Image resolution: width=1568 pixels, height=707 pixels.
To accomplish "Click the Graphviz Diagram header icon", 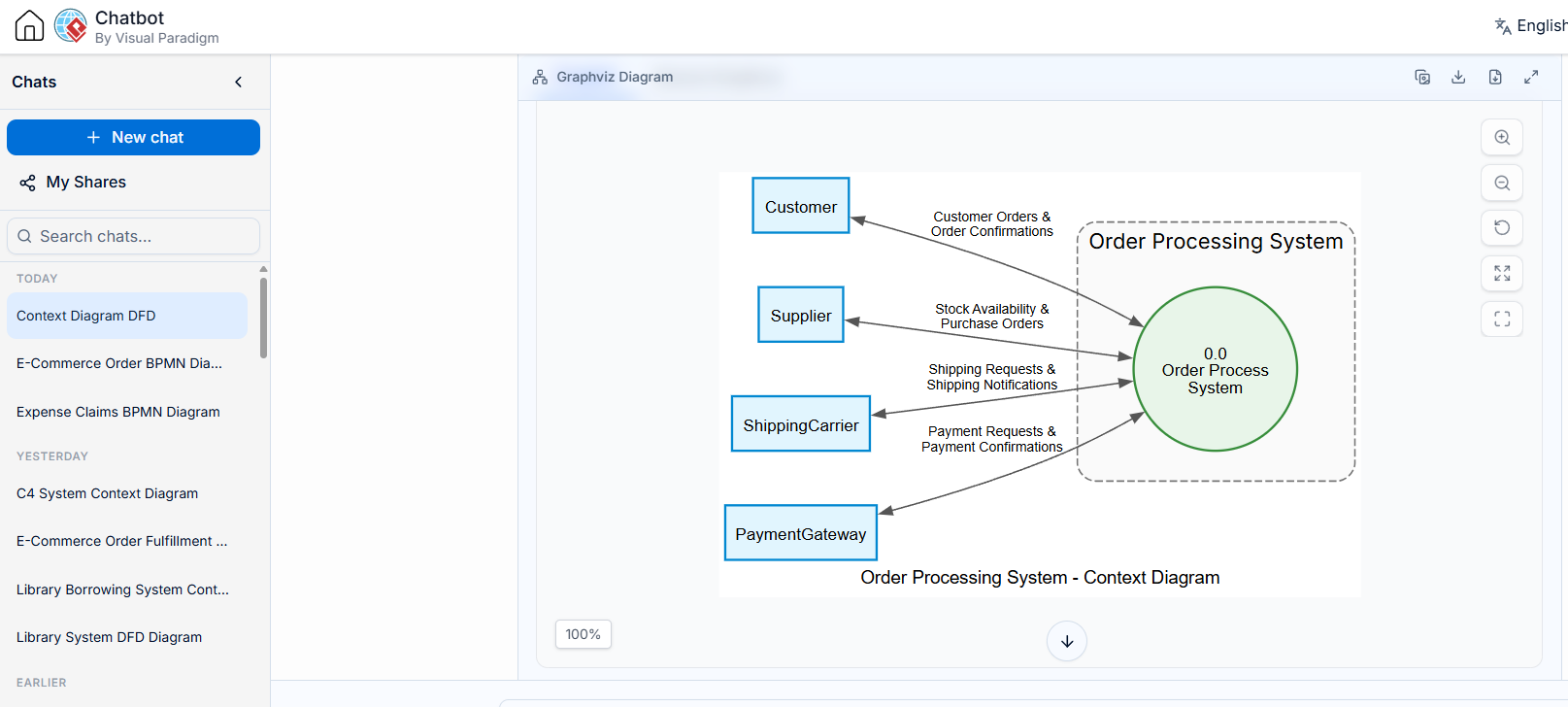I will 540,77.
